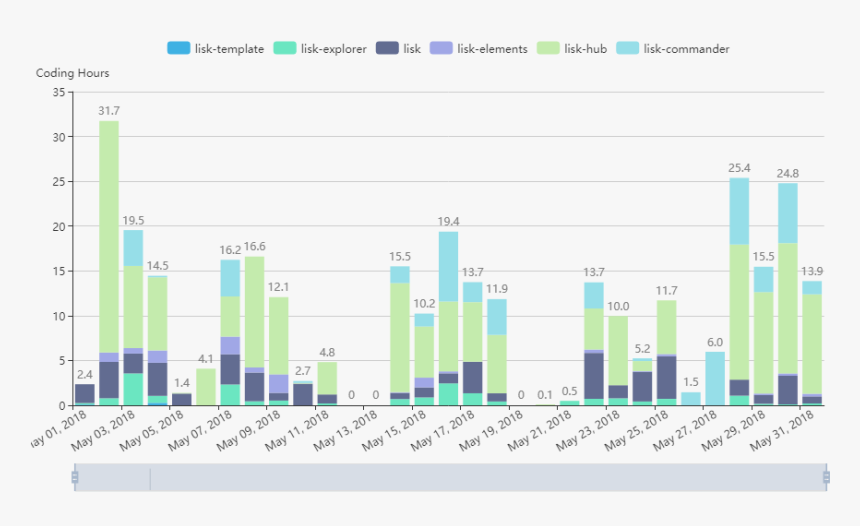Click the bar labeled 10.0

point(618,360)
